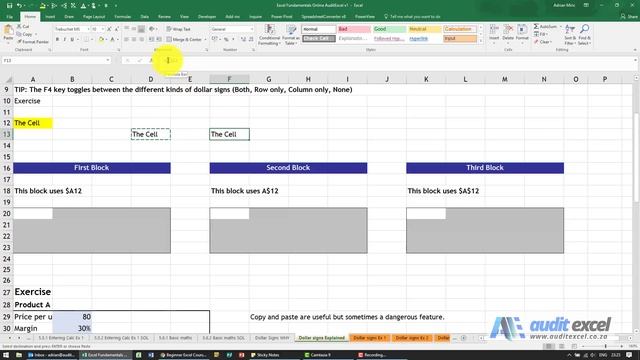Open the Windows Start menu
The width and height of the screenshot is (640, 360).
6,355
